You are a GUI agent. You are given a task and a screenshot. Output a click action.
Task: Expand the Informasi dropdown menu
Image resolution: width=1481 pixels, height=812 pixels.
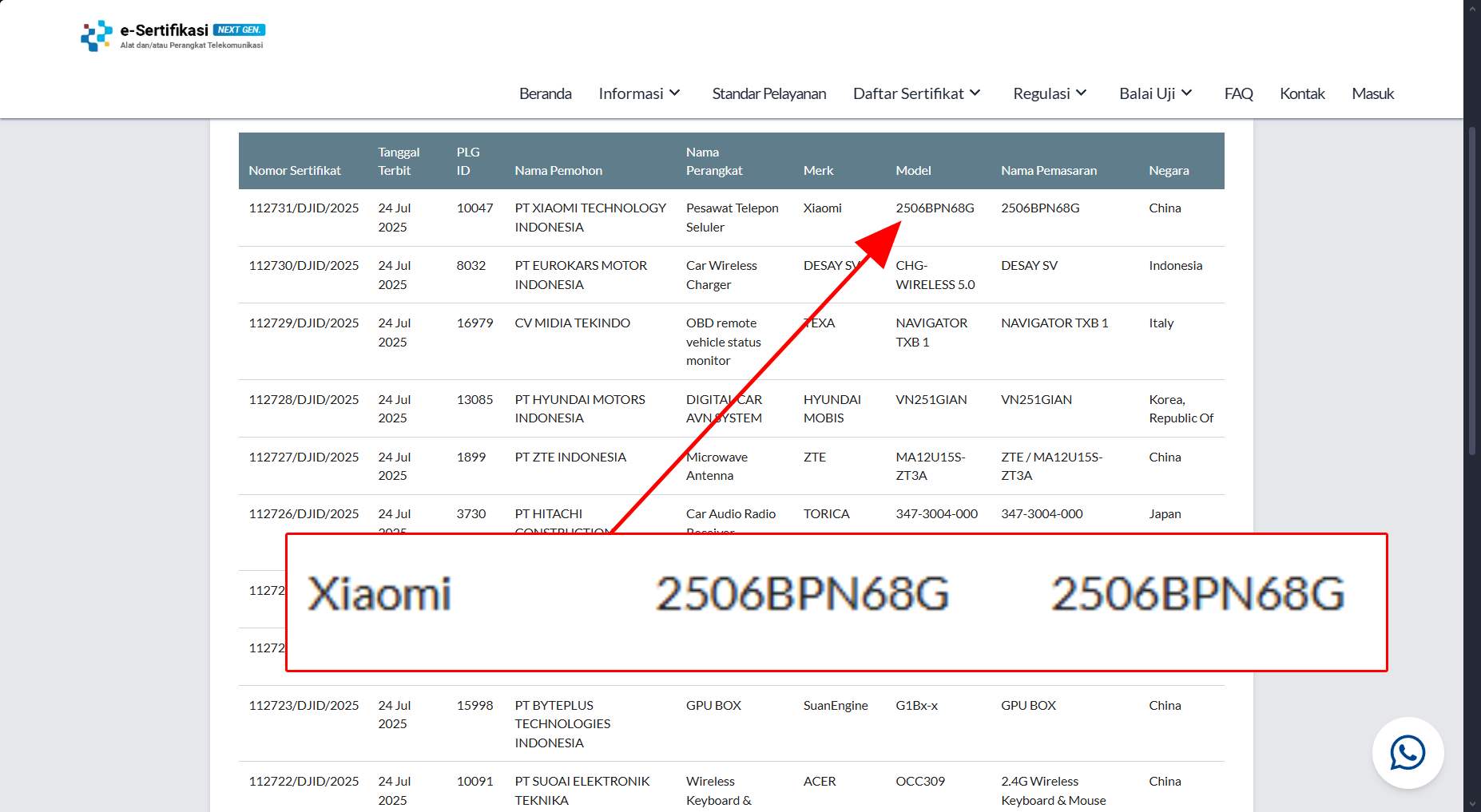click(x=639, y=93)
